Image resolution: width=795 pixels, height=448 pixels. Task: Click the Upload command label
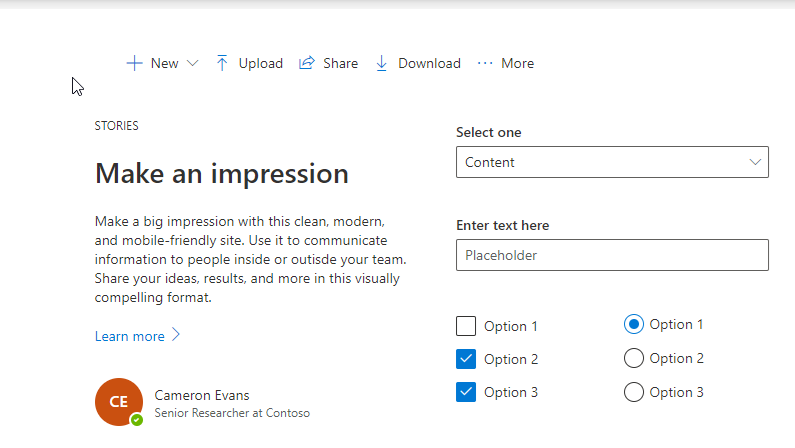point(260,63)
